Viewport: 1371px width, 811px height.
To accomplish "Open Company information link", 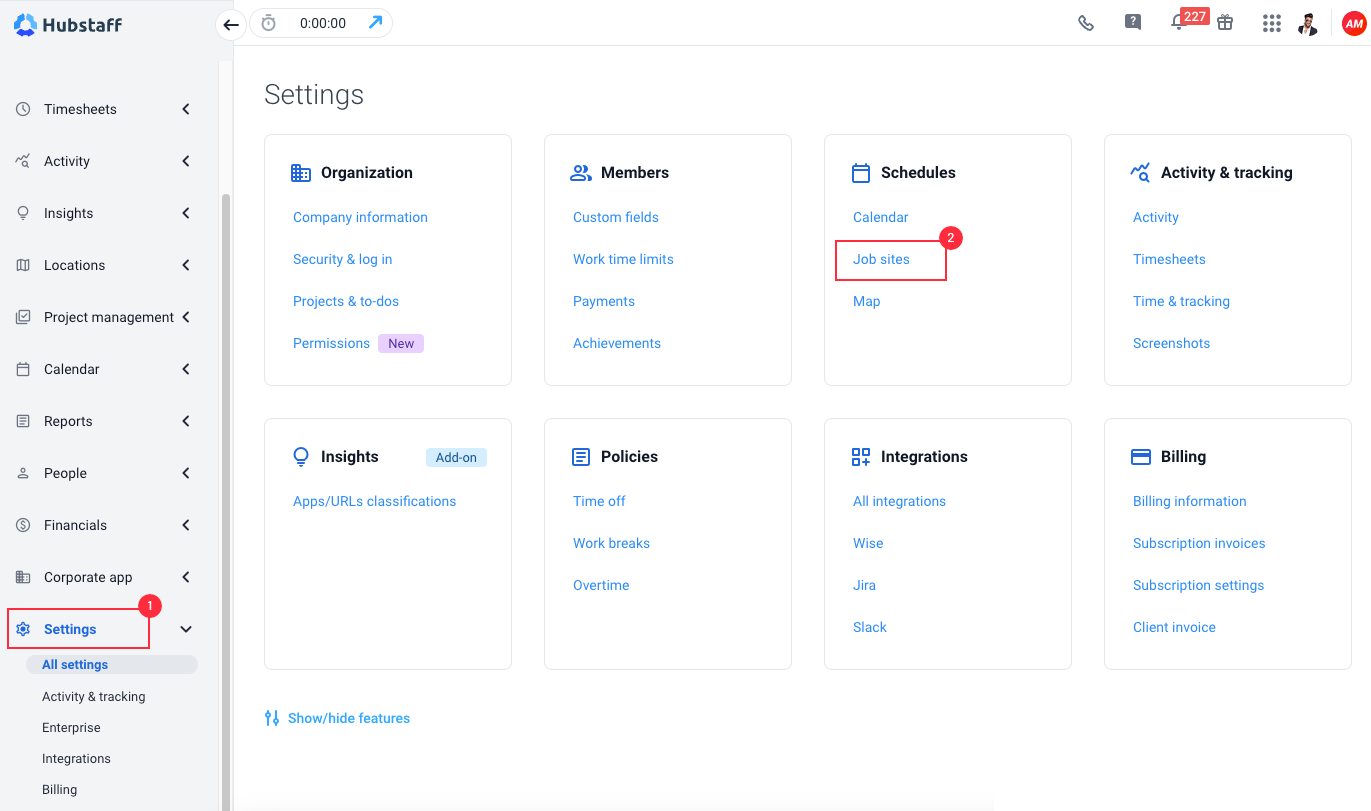I will click(x=360, y=217).
